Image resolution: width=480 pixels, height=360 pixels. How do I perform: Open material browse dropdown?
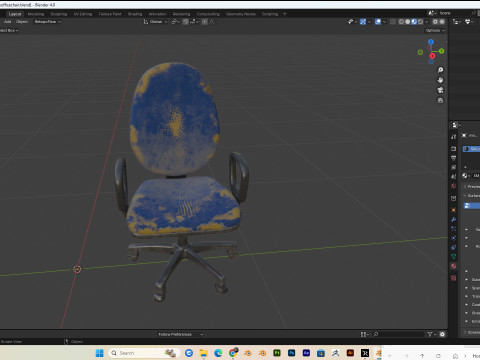click(x=466, y=176)
